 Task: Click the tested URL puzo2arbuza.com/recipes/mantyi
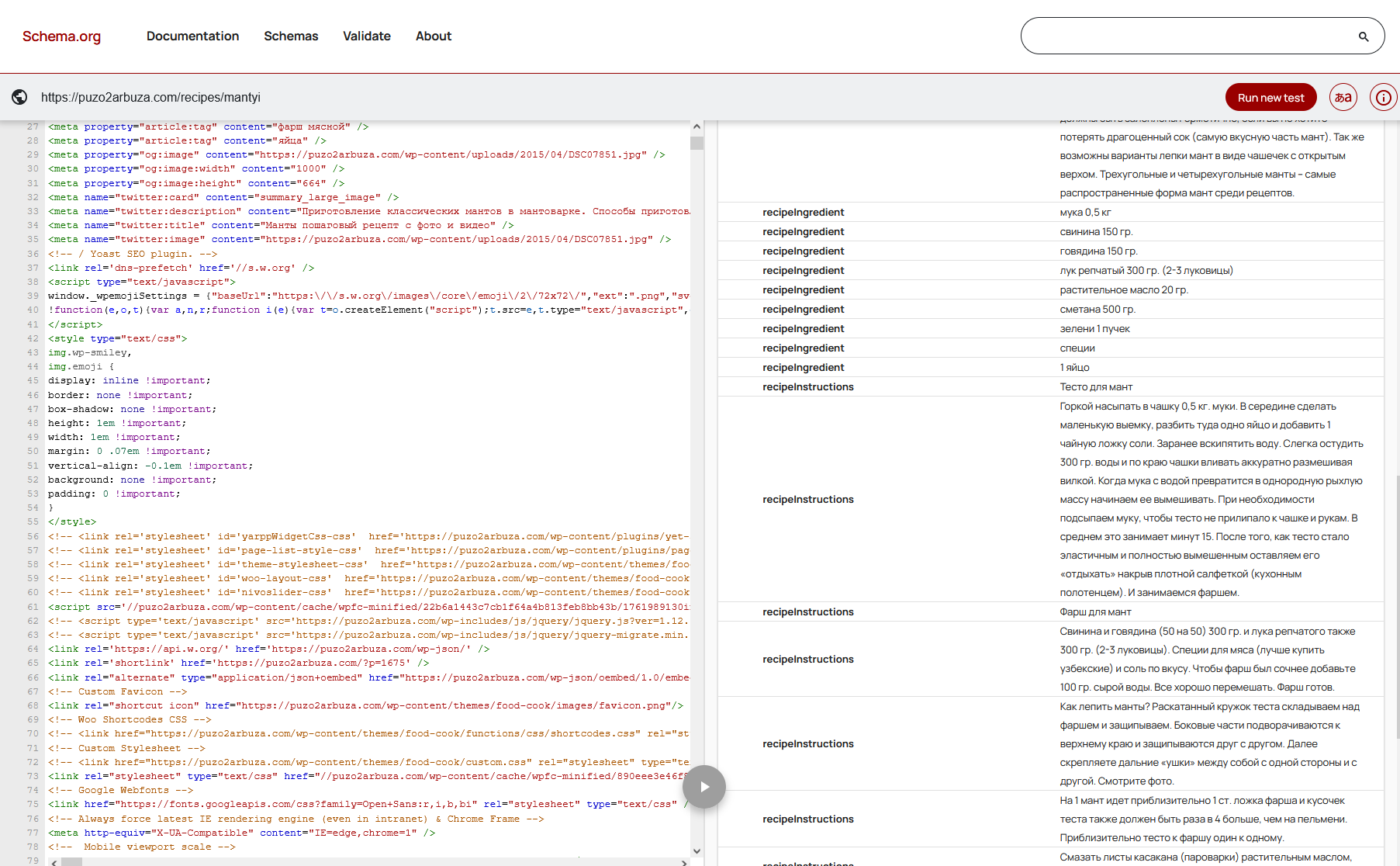[x=150, y=98]
